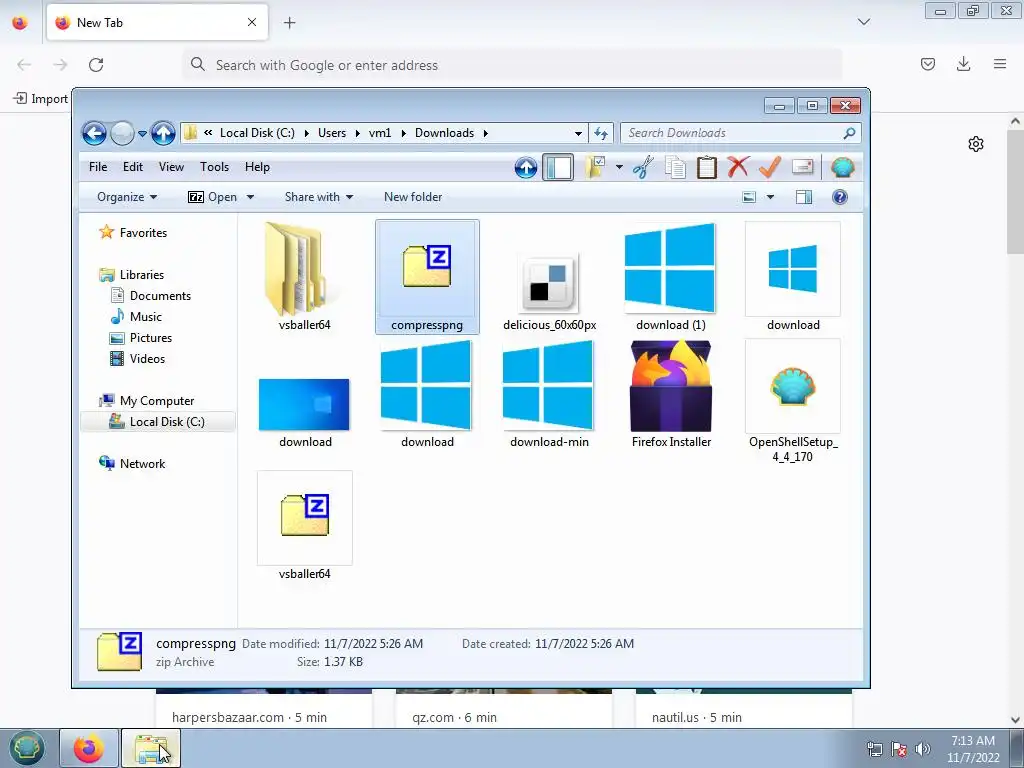Open the View menu
This screenshot has width=1024, height=768.
pos(171,167)
